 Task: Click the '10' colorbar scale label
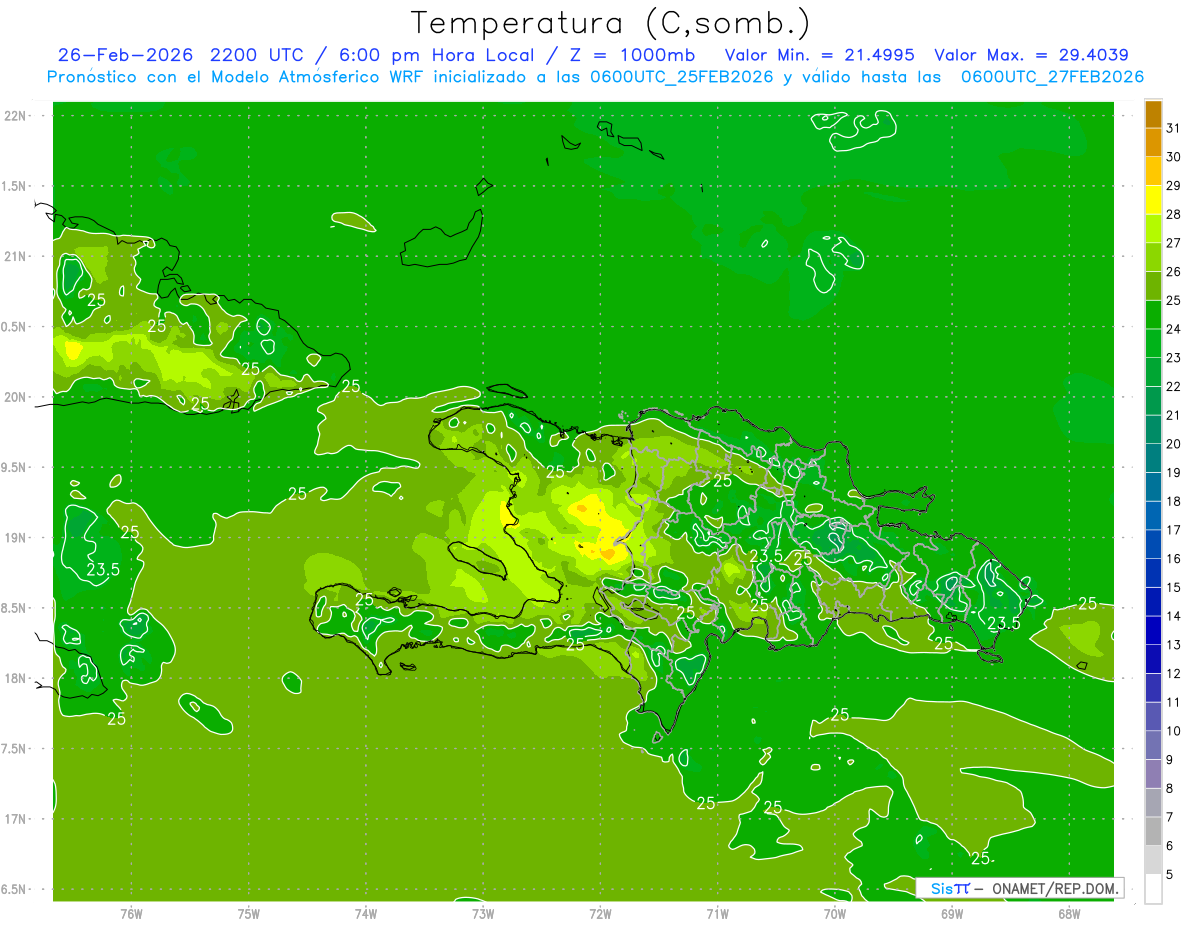pos(1173,731)
